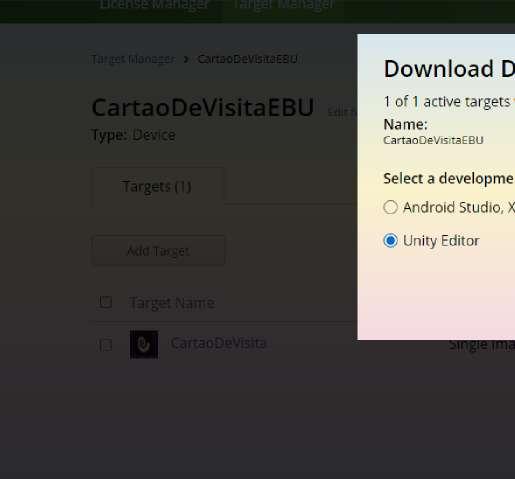Click the Unity Editor option label

441,241
